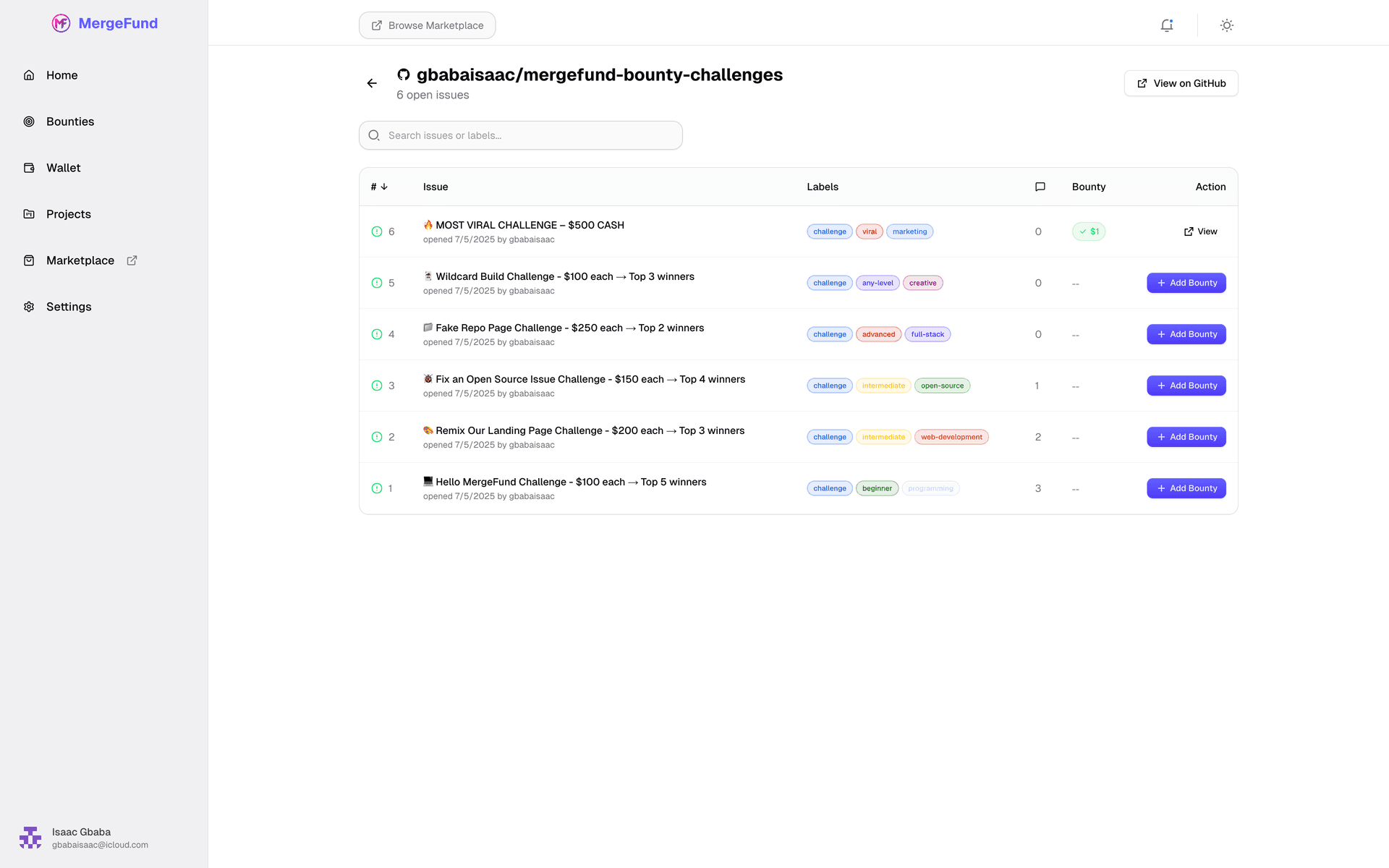
Task: Focus the Search issues or labels field
Action: point(521,135)
